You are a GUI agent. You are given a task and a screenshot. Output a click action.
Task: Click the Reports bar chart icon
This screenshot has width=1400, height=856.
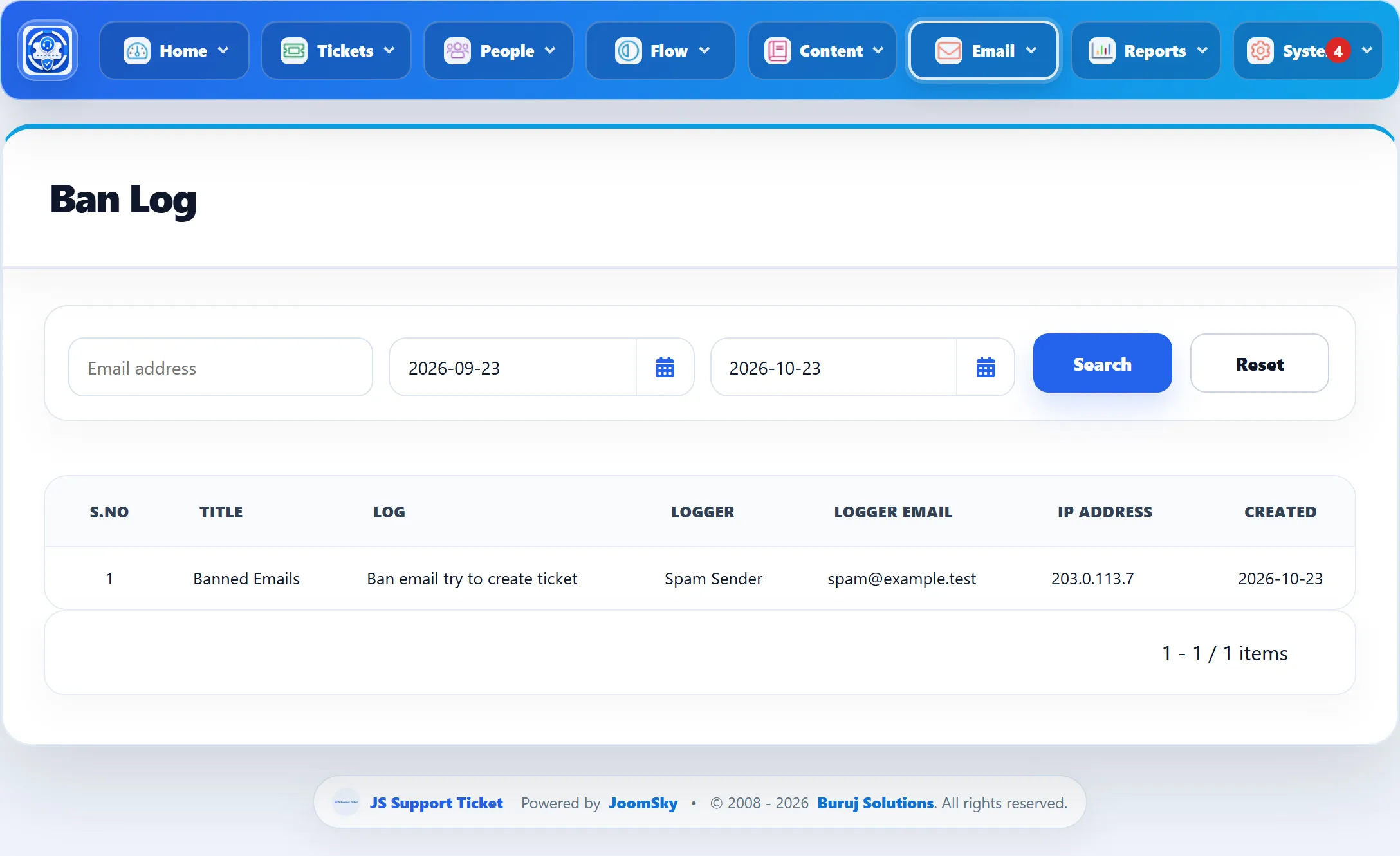point(1102,50)
